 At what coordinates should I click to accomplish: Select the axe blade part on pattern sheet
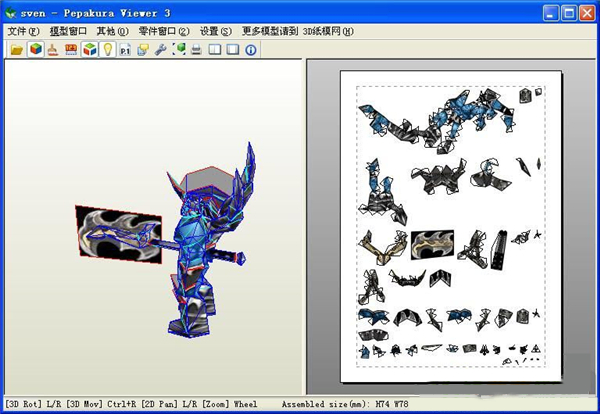[432, 243]
